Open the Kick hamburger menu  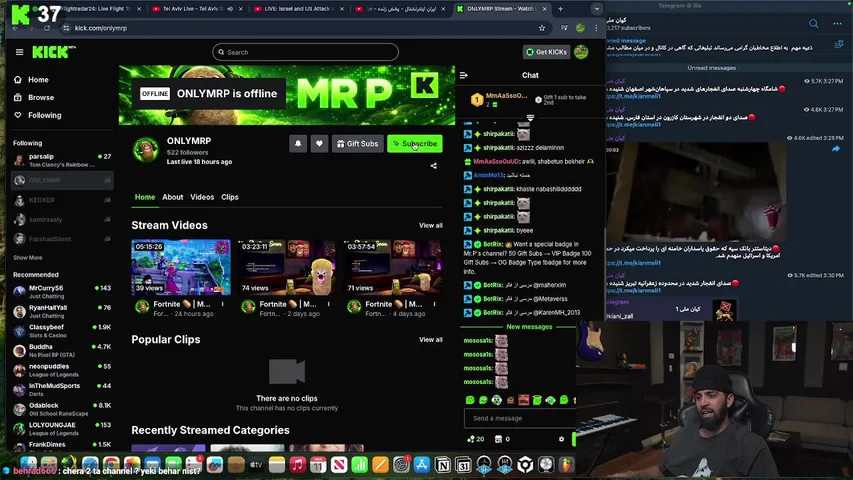pyautogui.click(x=20, y=52)
